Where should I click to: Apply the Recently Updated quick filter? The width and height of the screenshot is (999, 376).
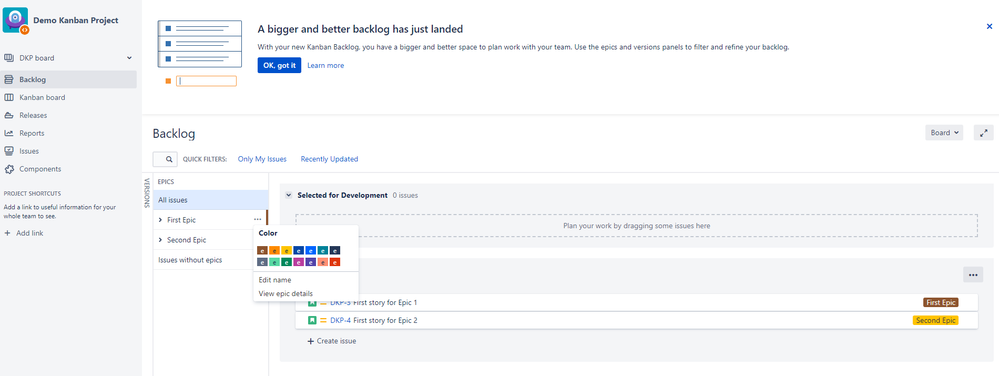point(329,159)
